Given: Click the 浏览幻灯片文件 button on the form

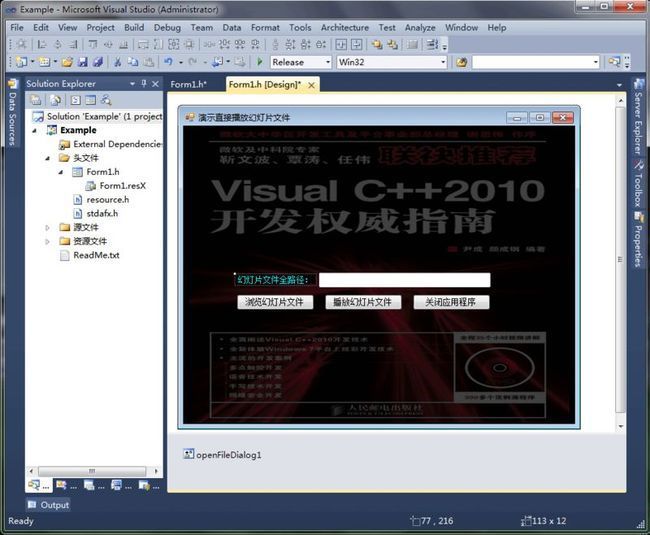Looking at the screenshot, I should (x=275, y=302).
